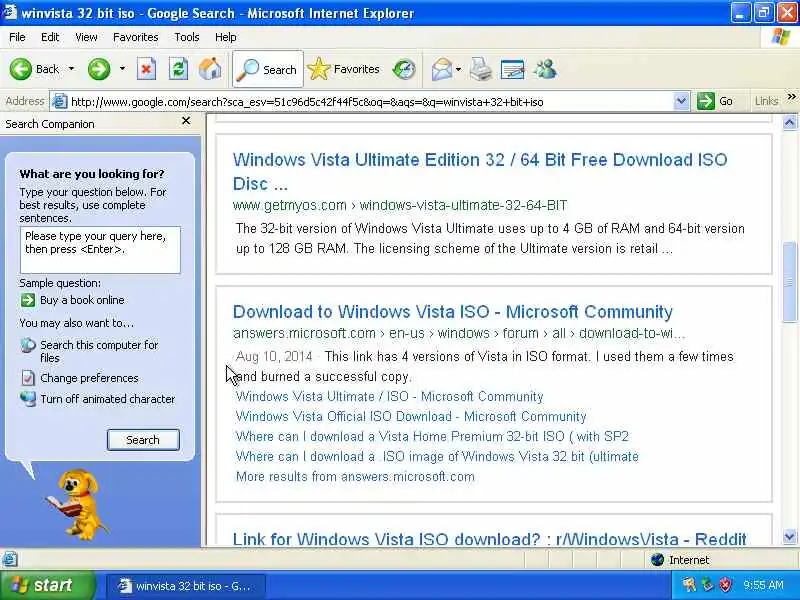
Task: Click the first system tray icon
Action: click(689, 585)
